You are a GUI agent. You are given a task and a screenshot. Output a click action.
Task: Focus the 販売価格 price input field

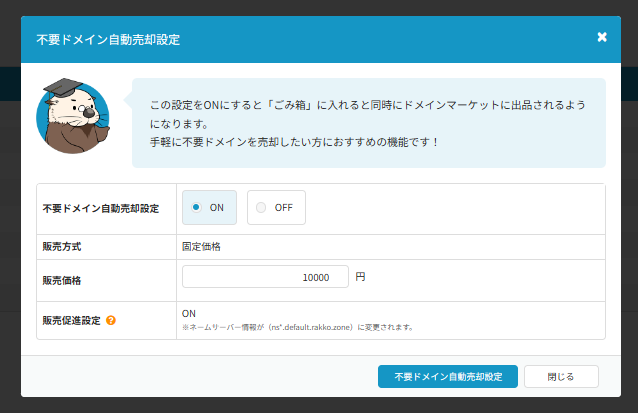click(265, 277)
